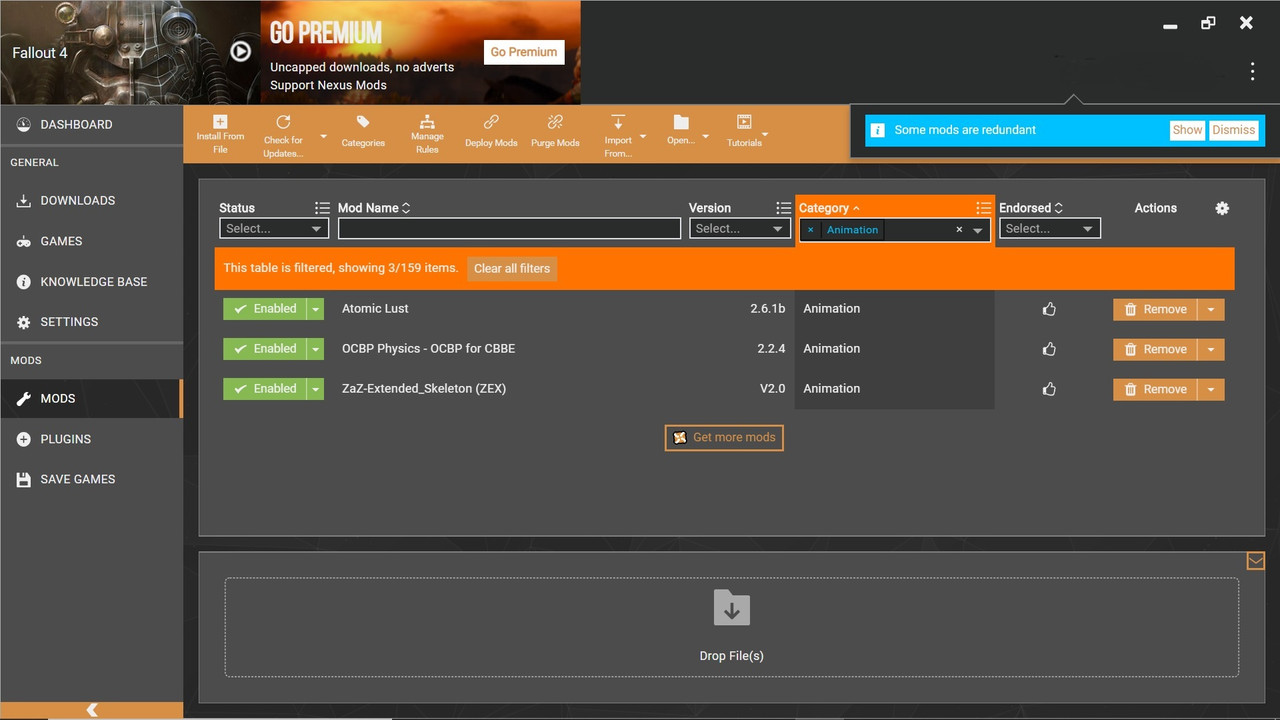Open the Games section
This screenshot has height=720, width=1280.
point(91,241)
